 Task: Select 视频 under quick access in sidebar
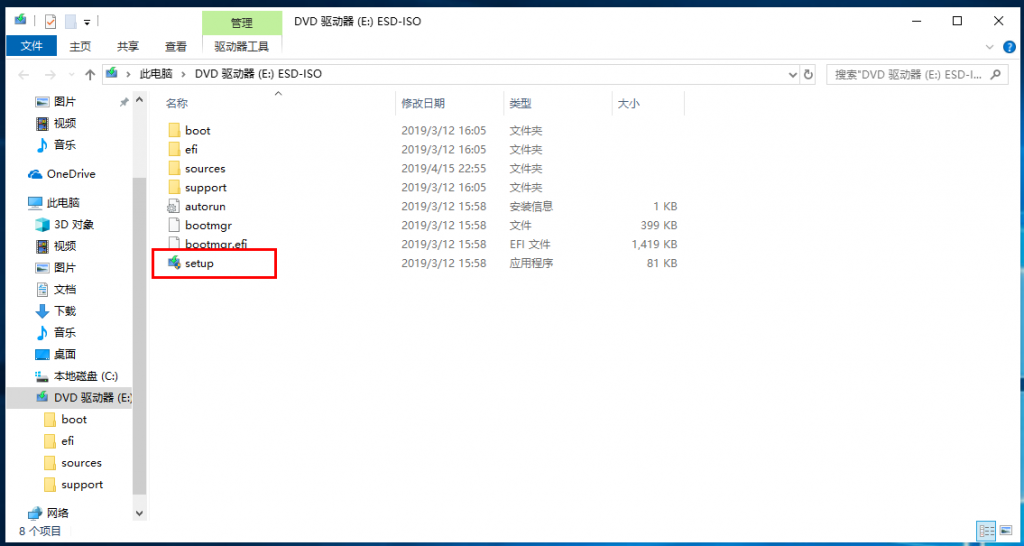pyautogui.click(x=65, y=123)
